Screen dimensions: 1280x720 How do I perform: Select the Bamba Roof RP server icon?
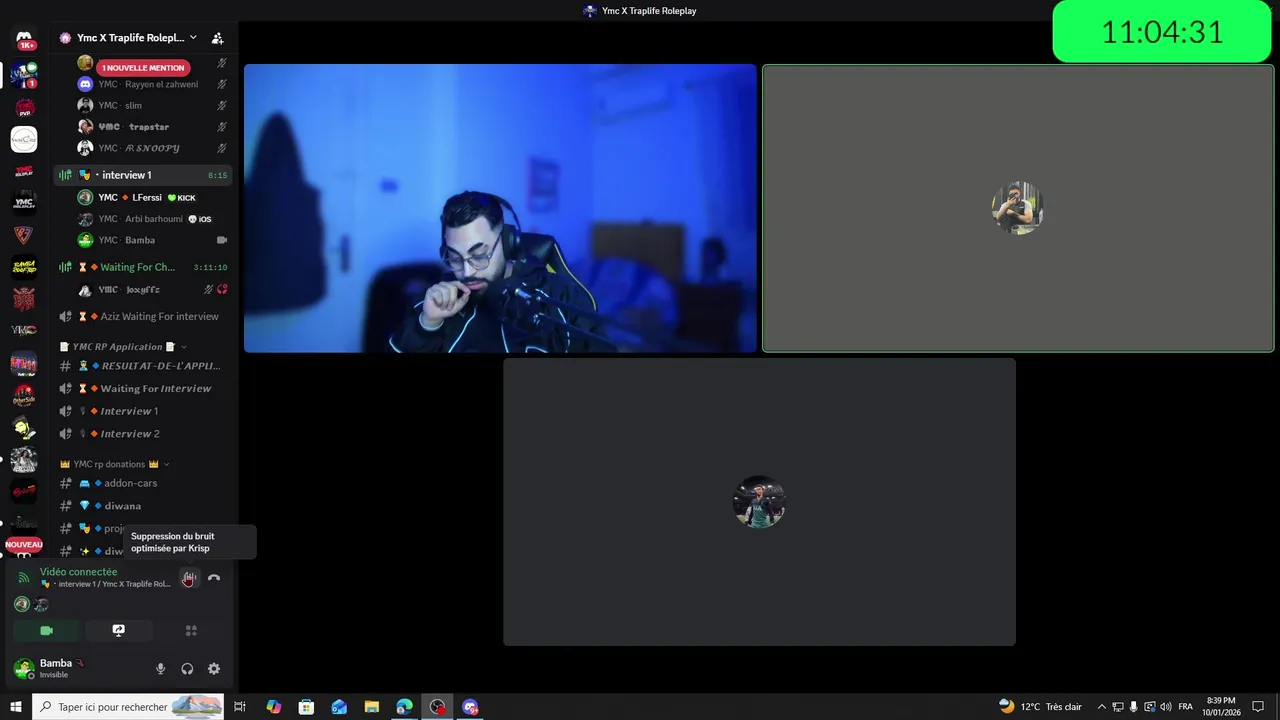tap(24, 267)
